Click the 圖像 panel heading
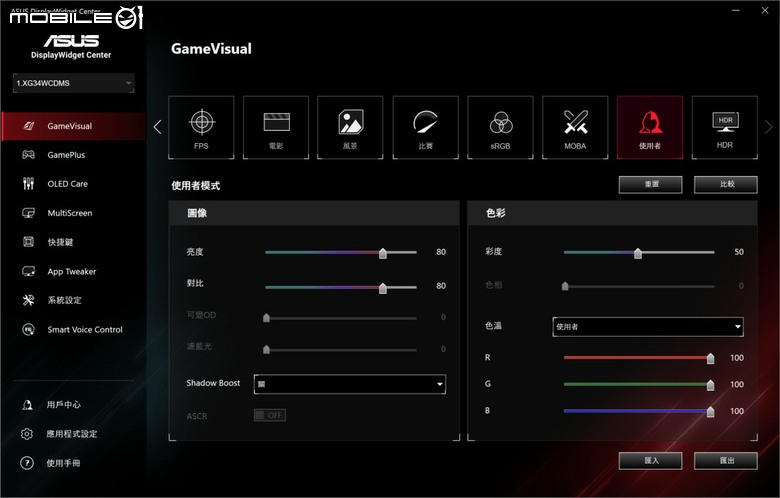Image resolution: width=780 pixels, height=498 pixels. [197, 213]
